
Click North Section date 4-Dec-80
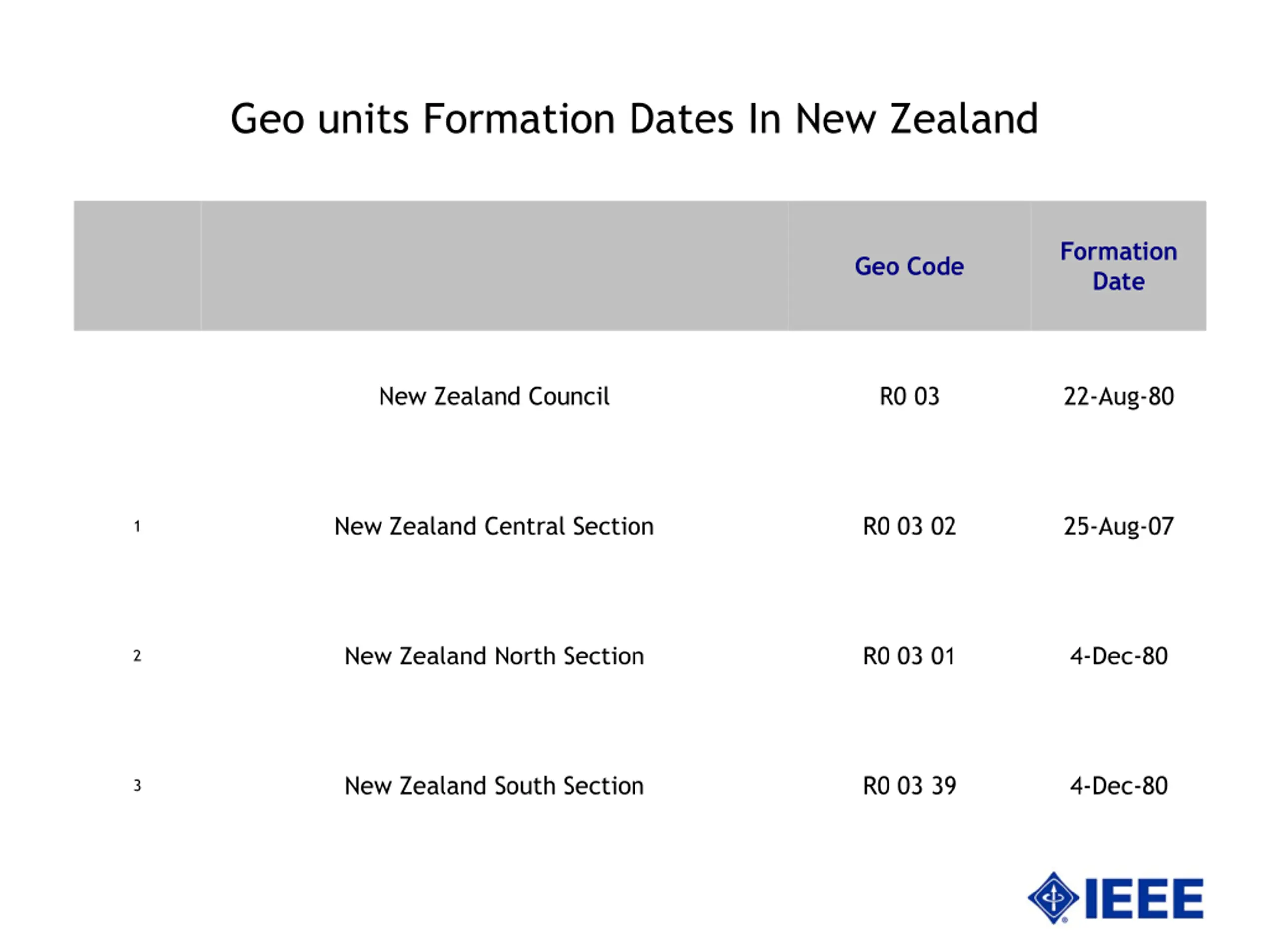tap(1118, 656)
